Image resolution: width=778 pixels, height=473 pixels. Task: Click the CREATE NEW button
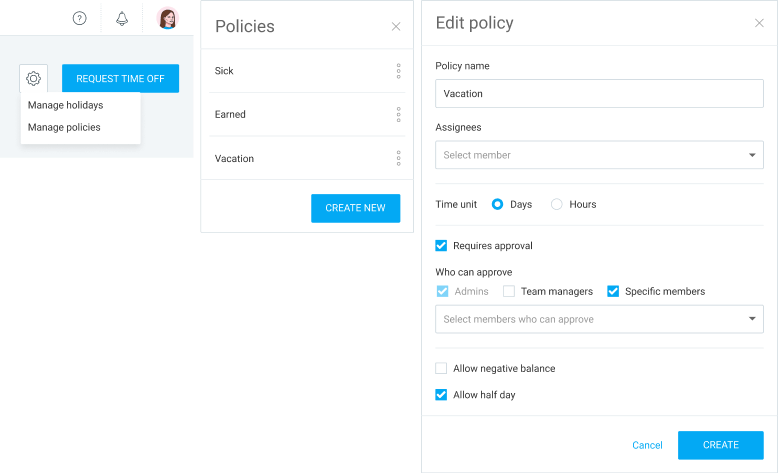click(355, 208)
